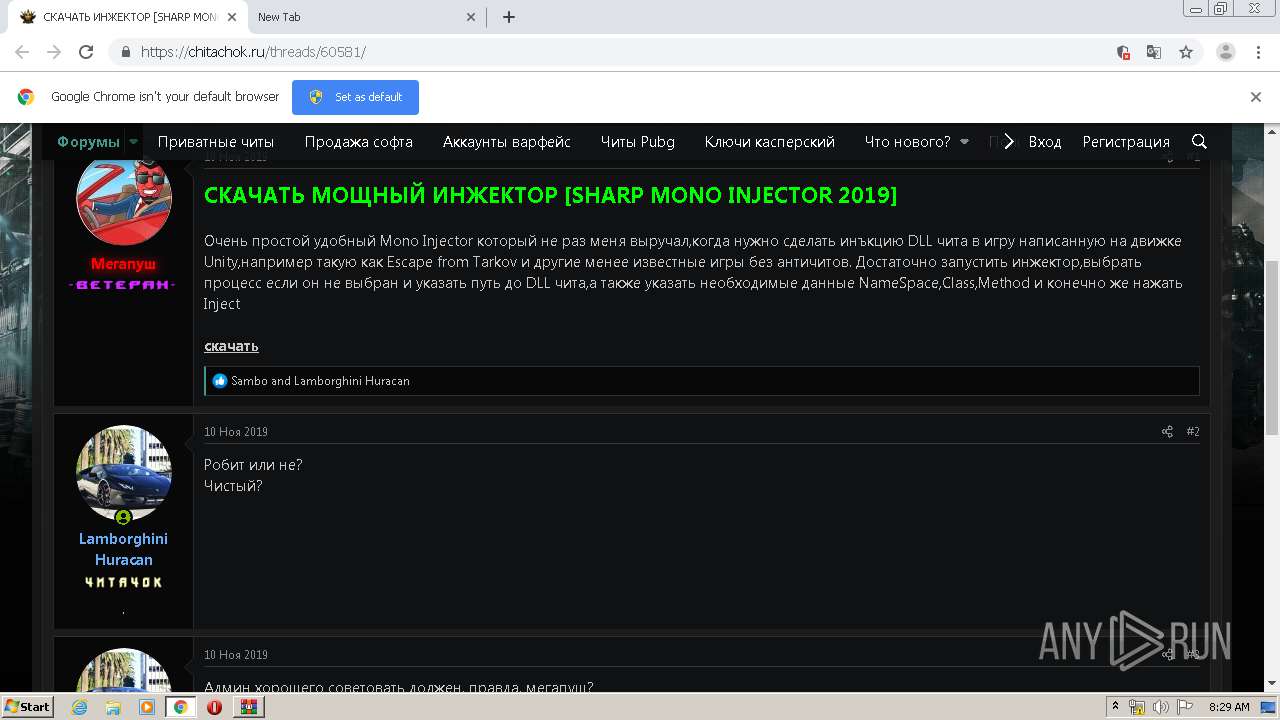Go forward with the browser forward arrow
1280x720 pixels.
pos(54,52)
